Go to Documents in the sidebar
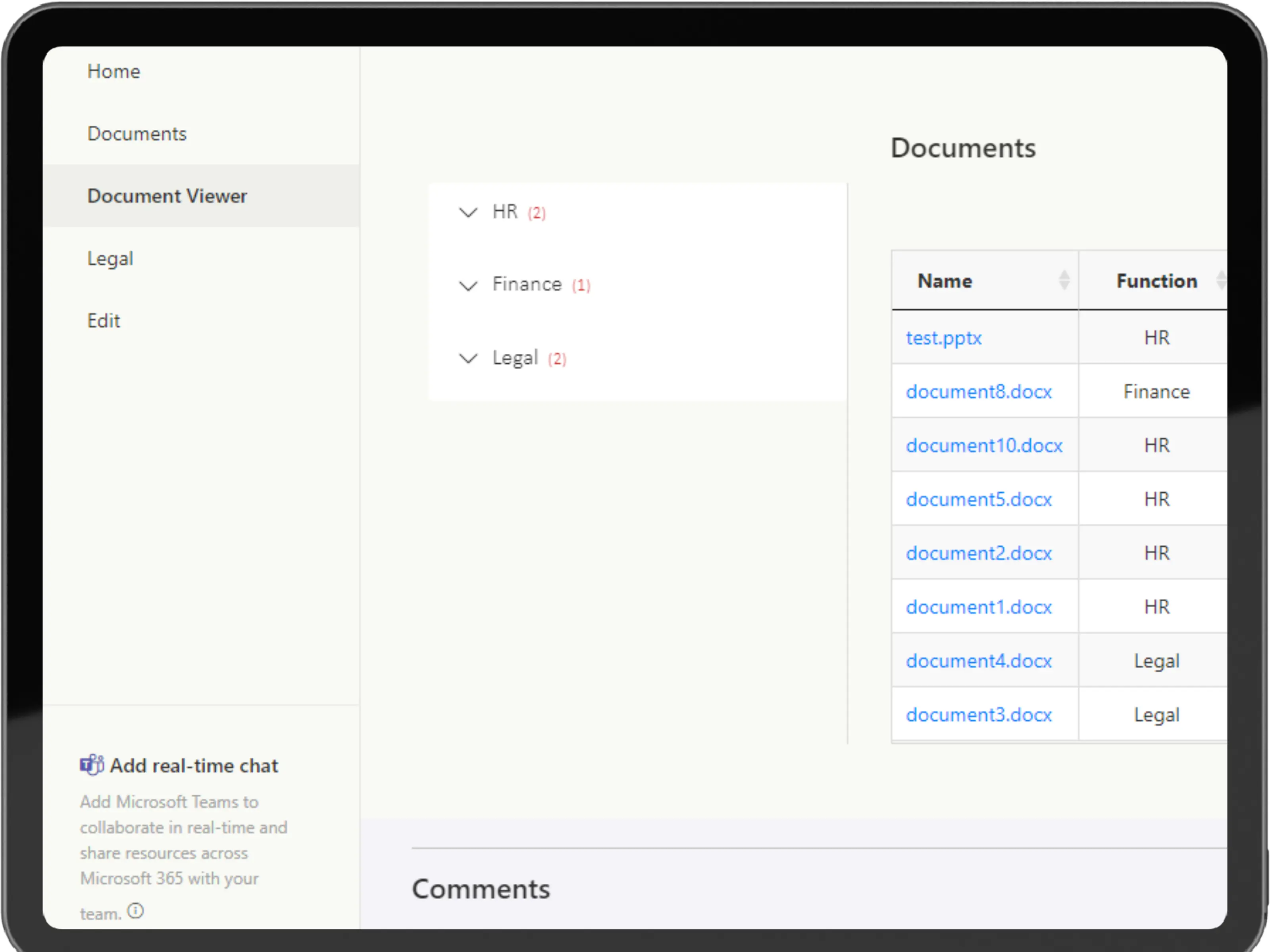The height and width of the screenshot is (952, 1270). [137, 134]
